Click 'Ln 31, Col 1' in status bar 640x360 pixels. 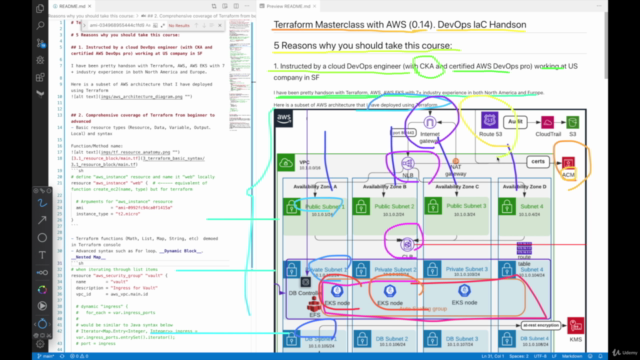[x=493, y=356]
